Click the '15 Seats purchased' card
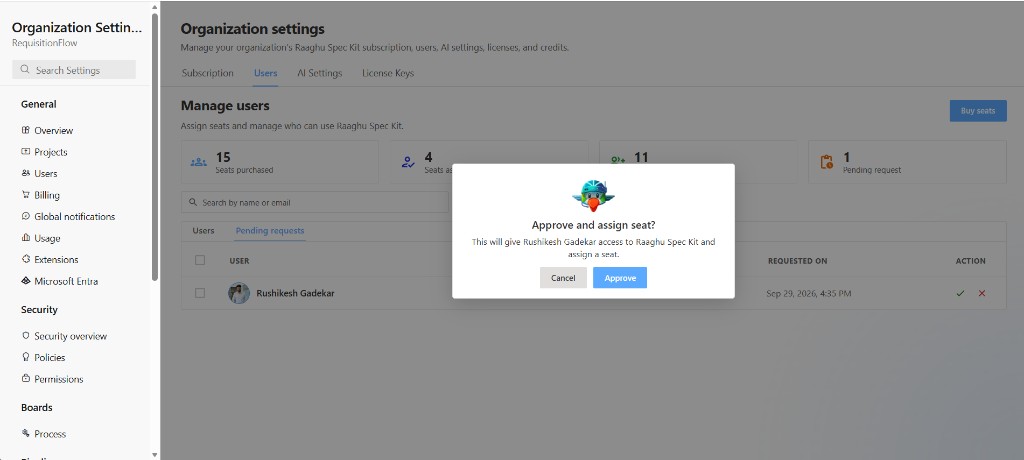The image size is (1024, 460). click(280, 162)
